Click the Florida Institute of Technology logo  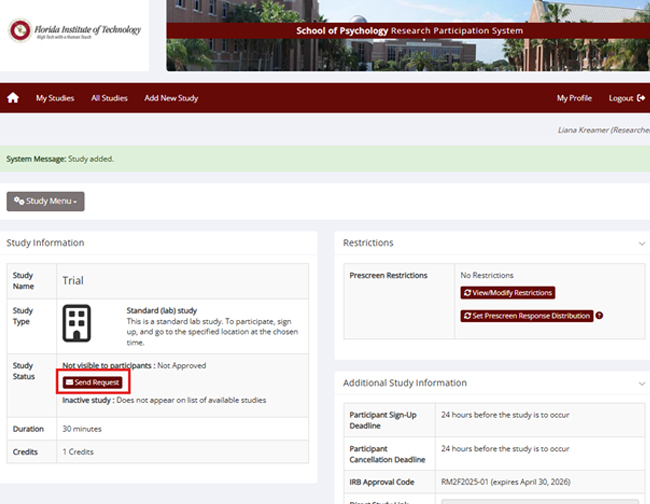click(74, 30)
